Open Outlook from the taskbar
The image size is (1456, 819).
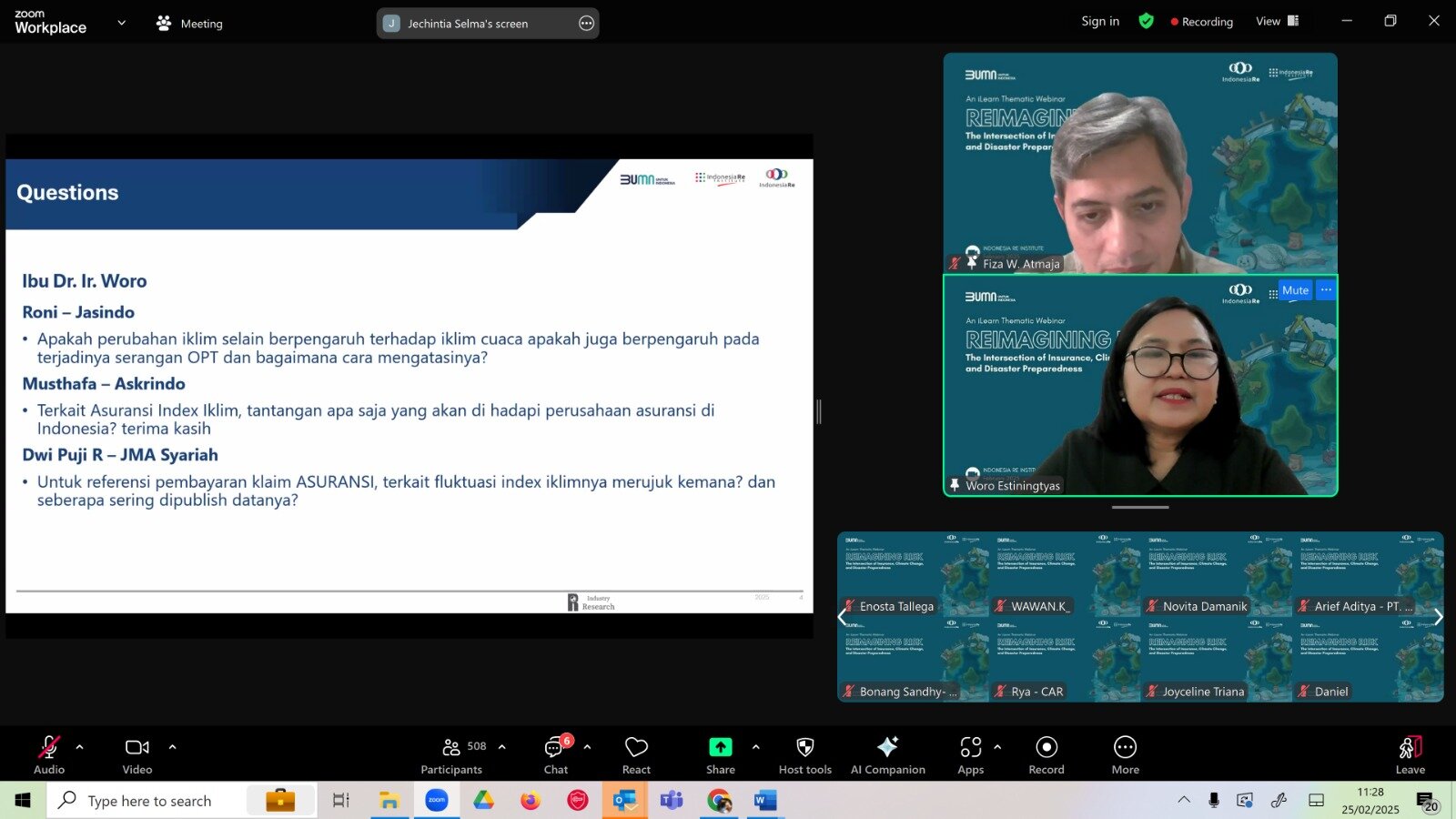coord(624,801)
